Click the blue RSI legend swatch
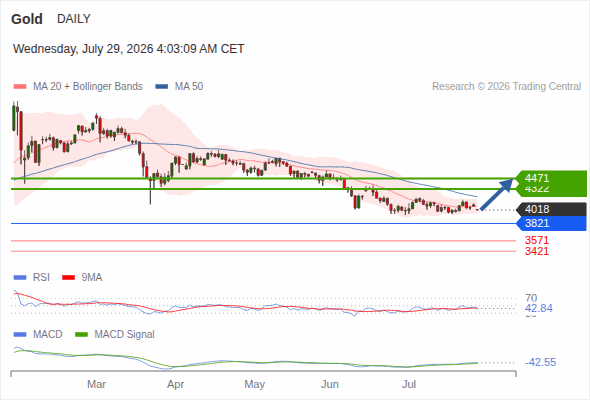 tap(20, 278)
